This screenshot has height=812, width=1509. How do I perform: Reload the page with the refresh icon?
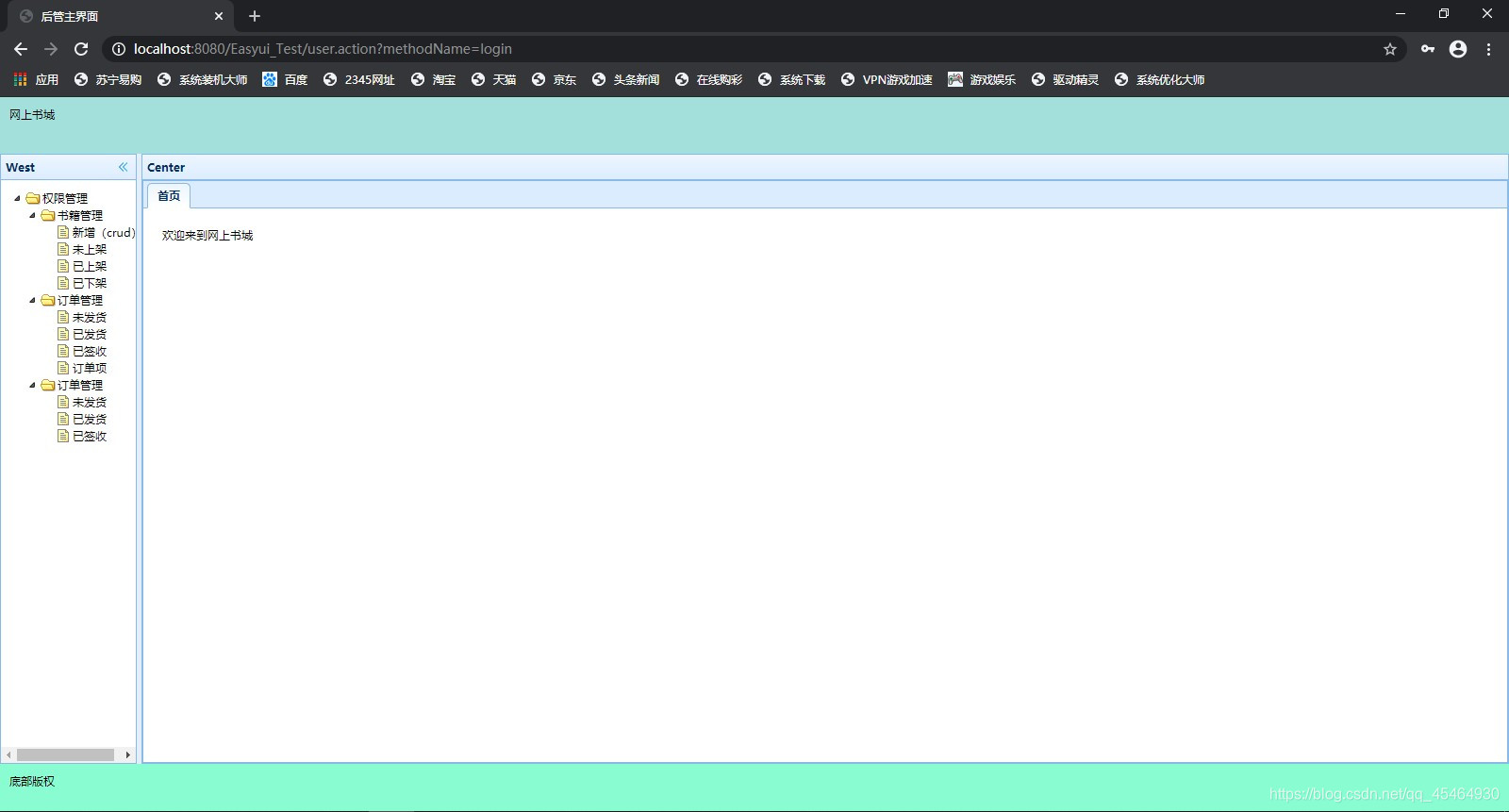point(81,49)
